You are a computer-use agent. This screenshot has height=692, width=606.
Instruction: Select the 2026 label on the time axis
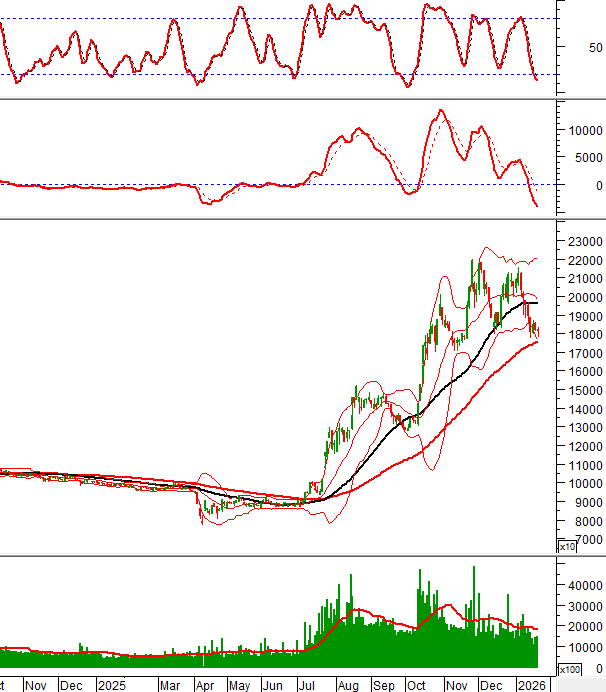click(530, 685)
